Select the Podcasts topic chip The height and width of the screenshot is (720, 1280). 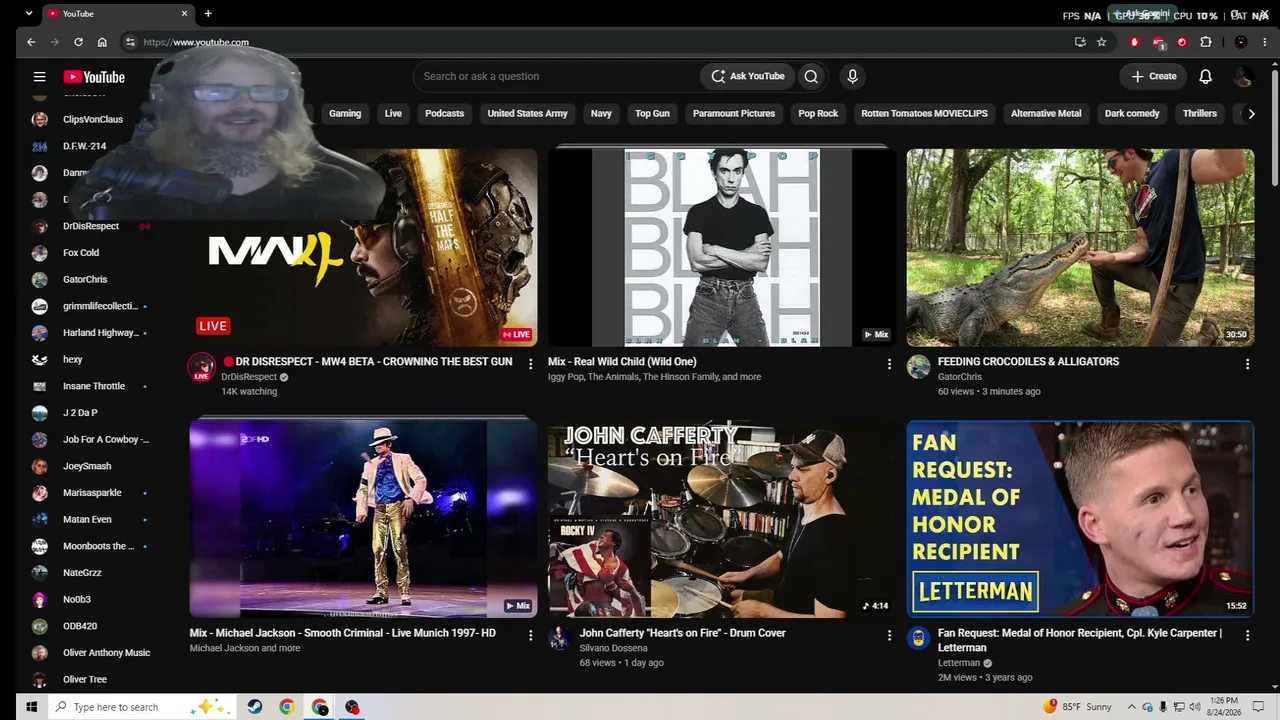click(444, 114)
